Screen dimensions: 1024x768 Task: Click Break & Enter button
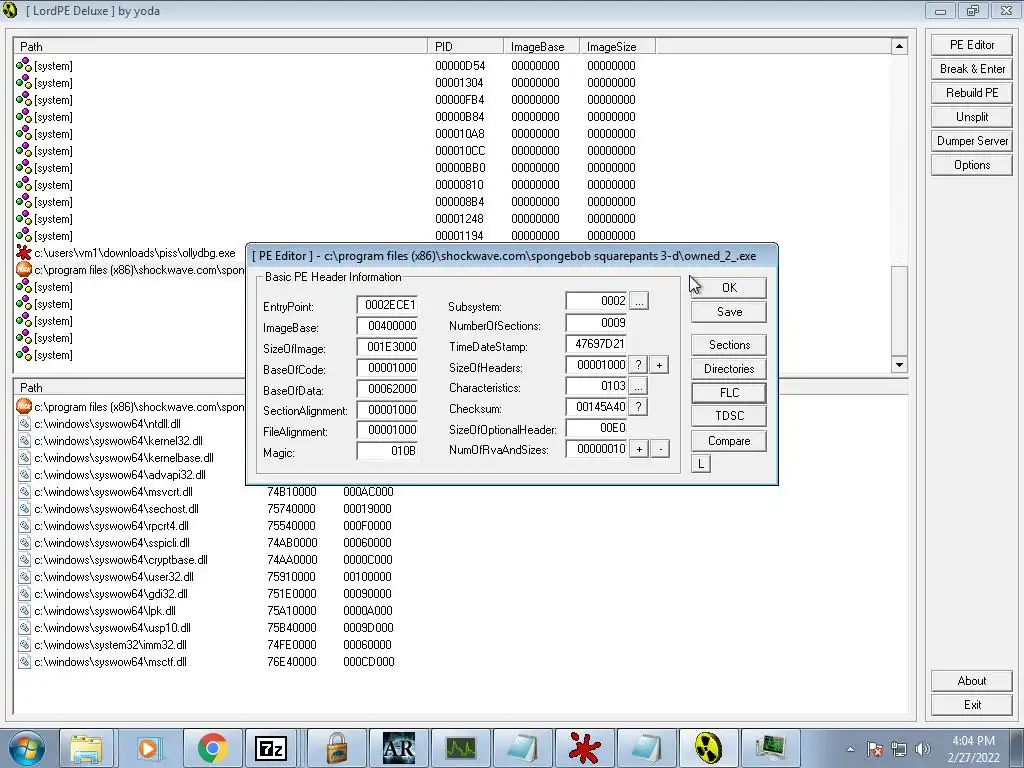971,69
